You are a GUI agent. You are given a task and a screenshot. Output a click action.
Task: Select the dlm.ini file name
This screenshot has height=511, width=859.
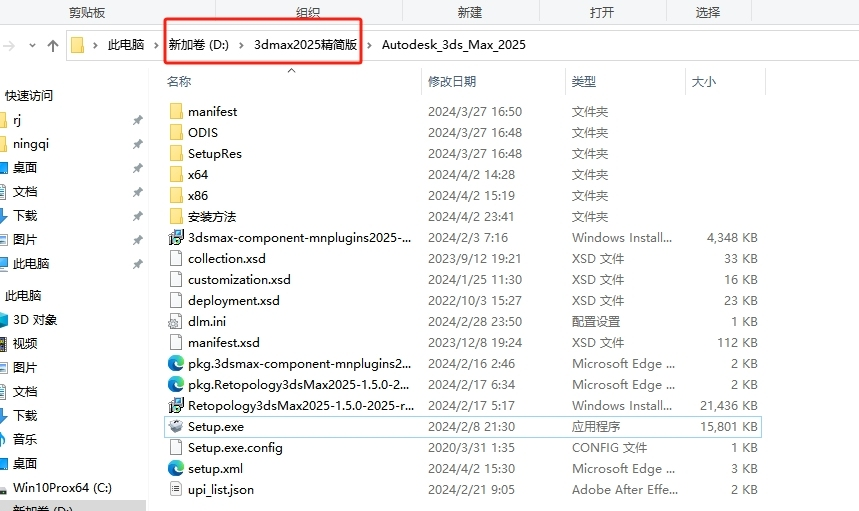click(207, 321)
